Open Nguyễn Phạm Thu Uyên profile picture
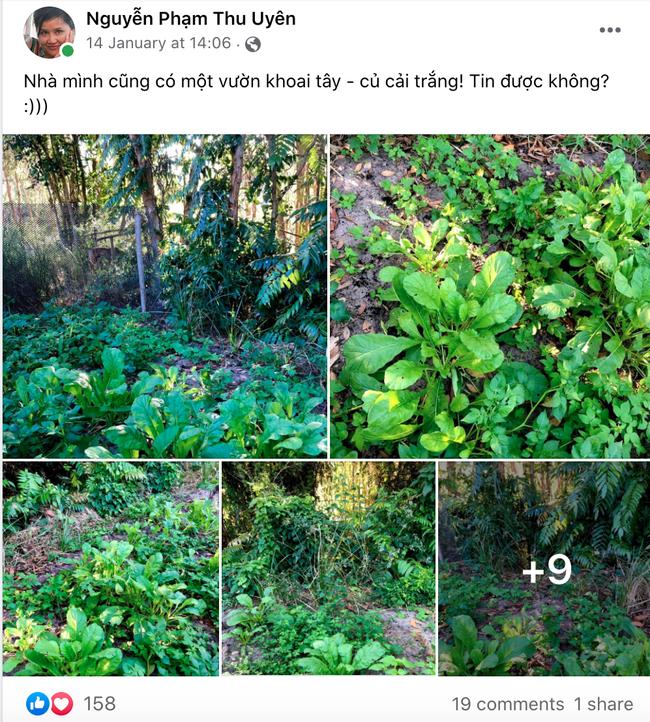The image size is (650, 722). (x=49, y=33)
